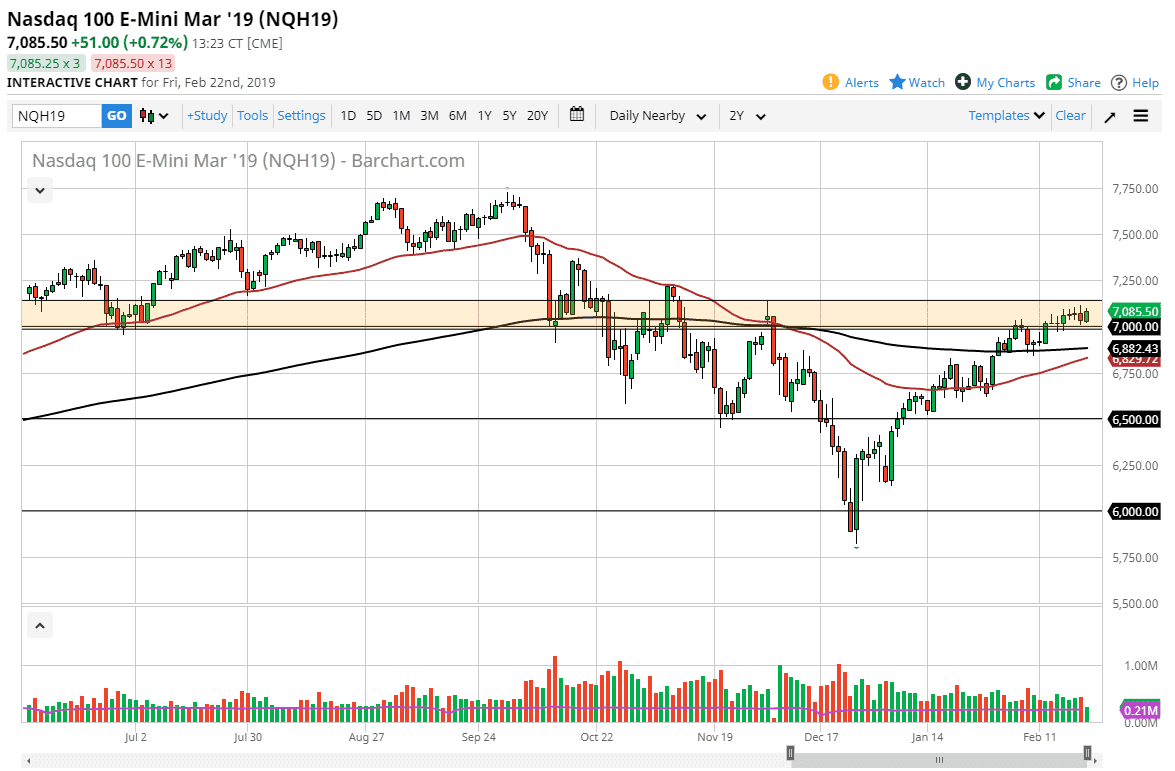Open the calendar date picker icon
This screenshot has width=1175, height=771.
pos(577,115)
